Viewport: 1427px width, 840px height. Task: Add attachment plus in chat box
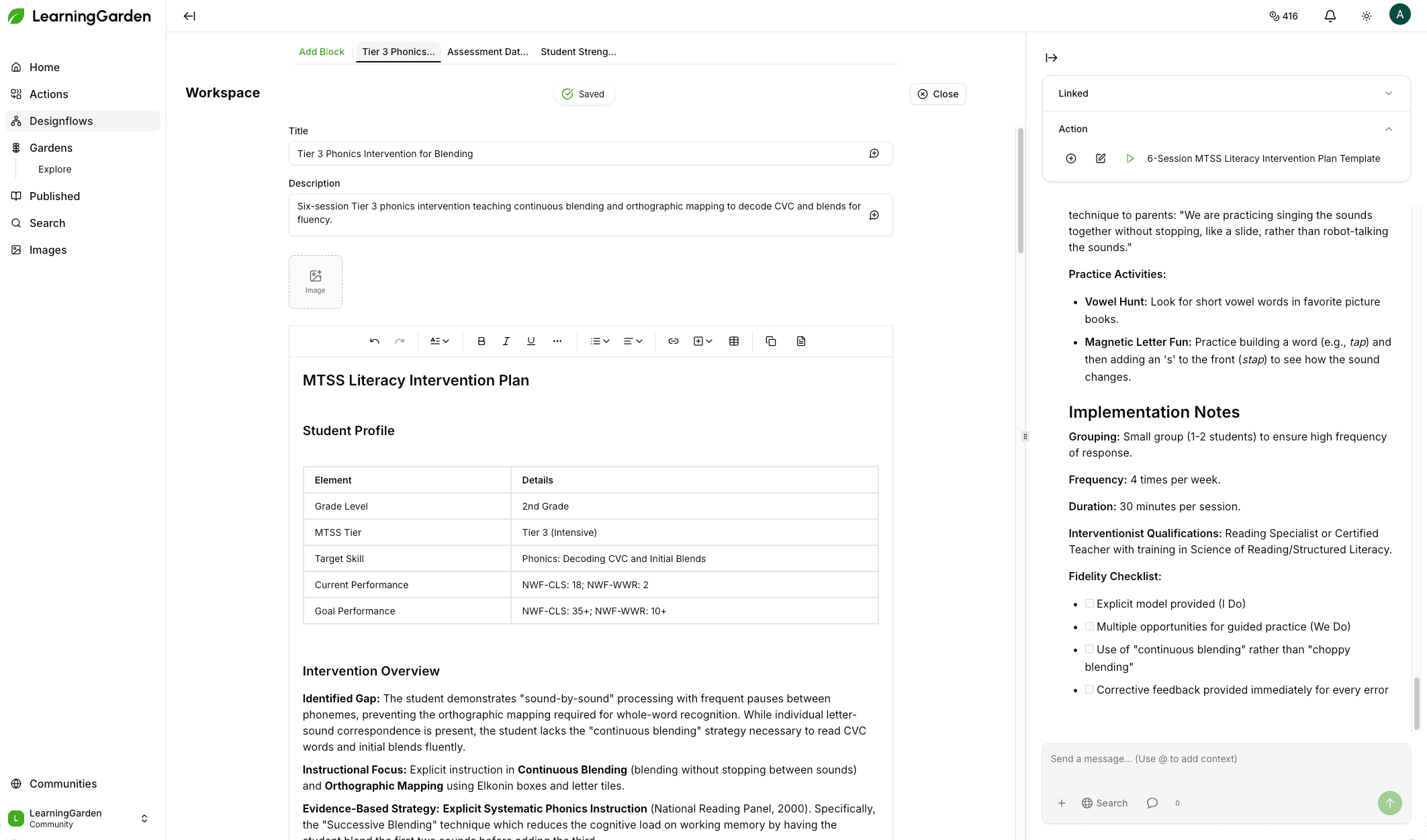point(1062,803)
